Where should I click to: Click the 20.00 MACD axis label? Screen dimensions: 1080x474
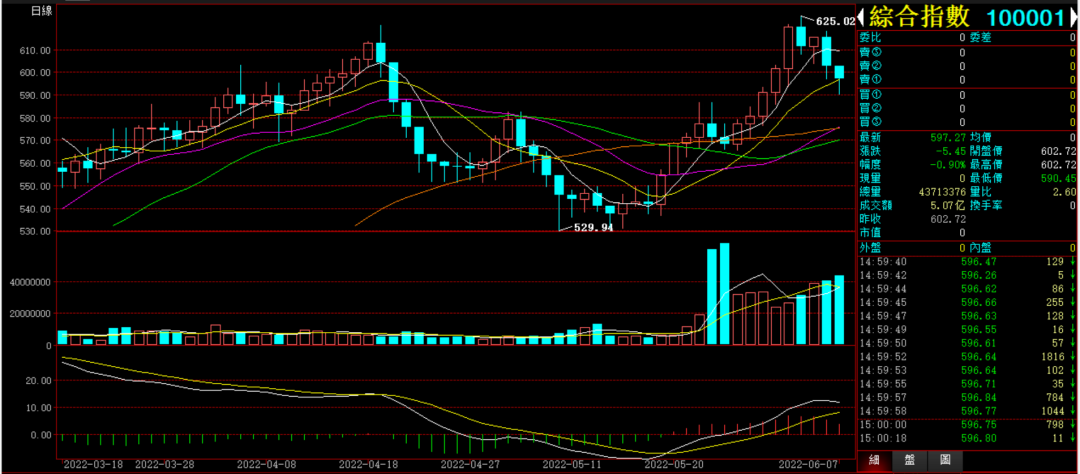[41, 380]
